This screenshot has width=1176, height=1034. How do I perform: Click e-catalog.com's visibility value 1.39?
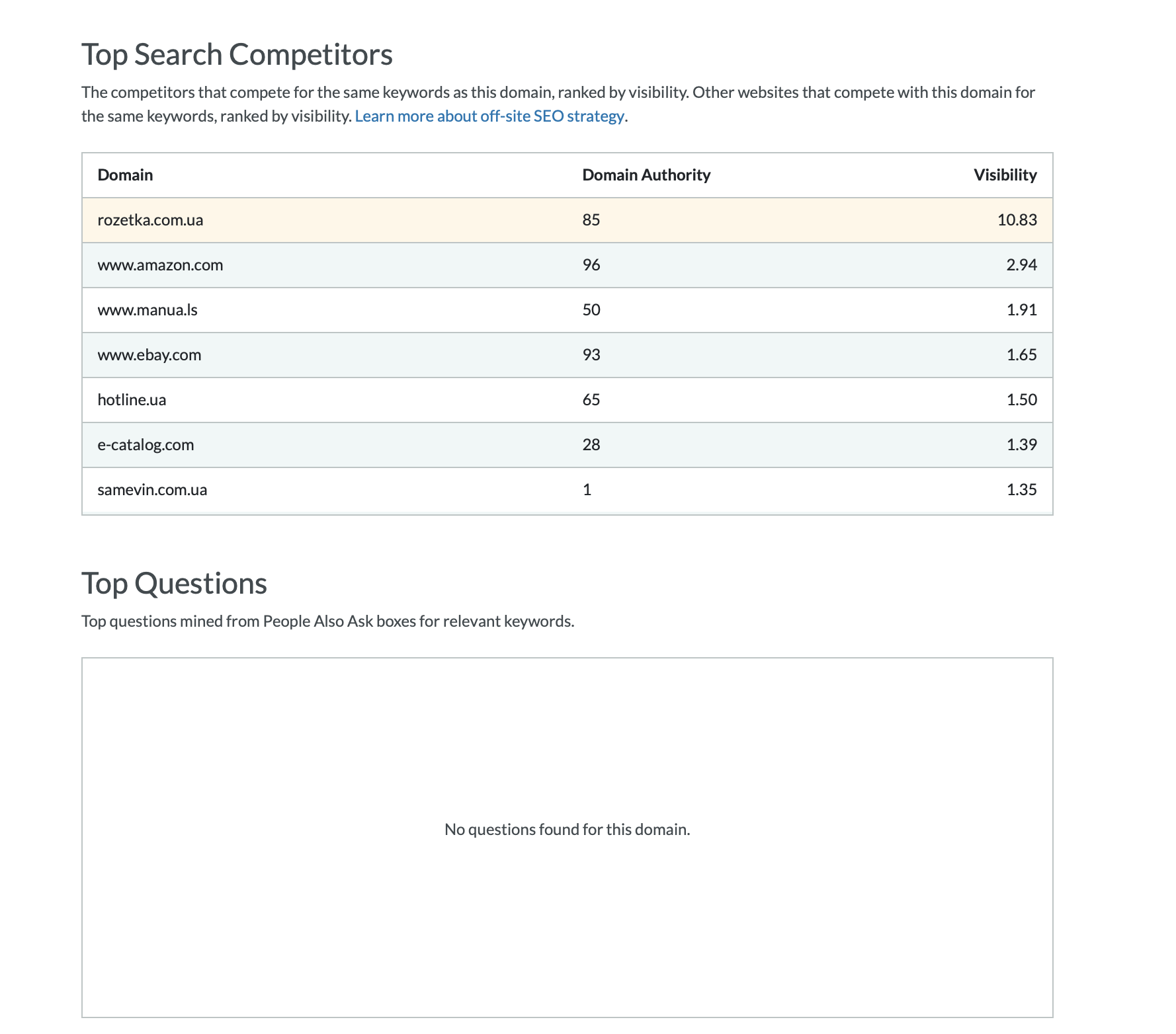click(1021, 445)
